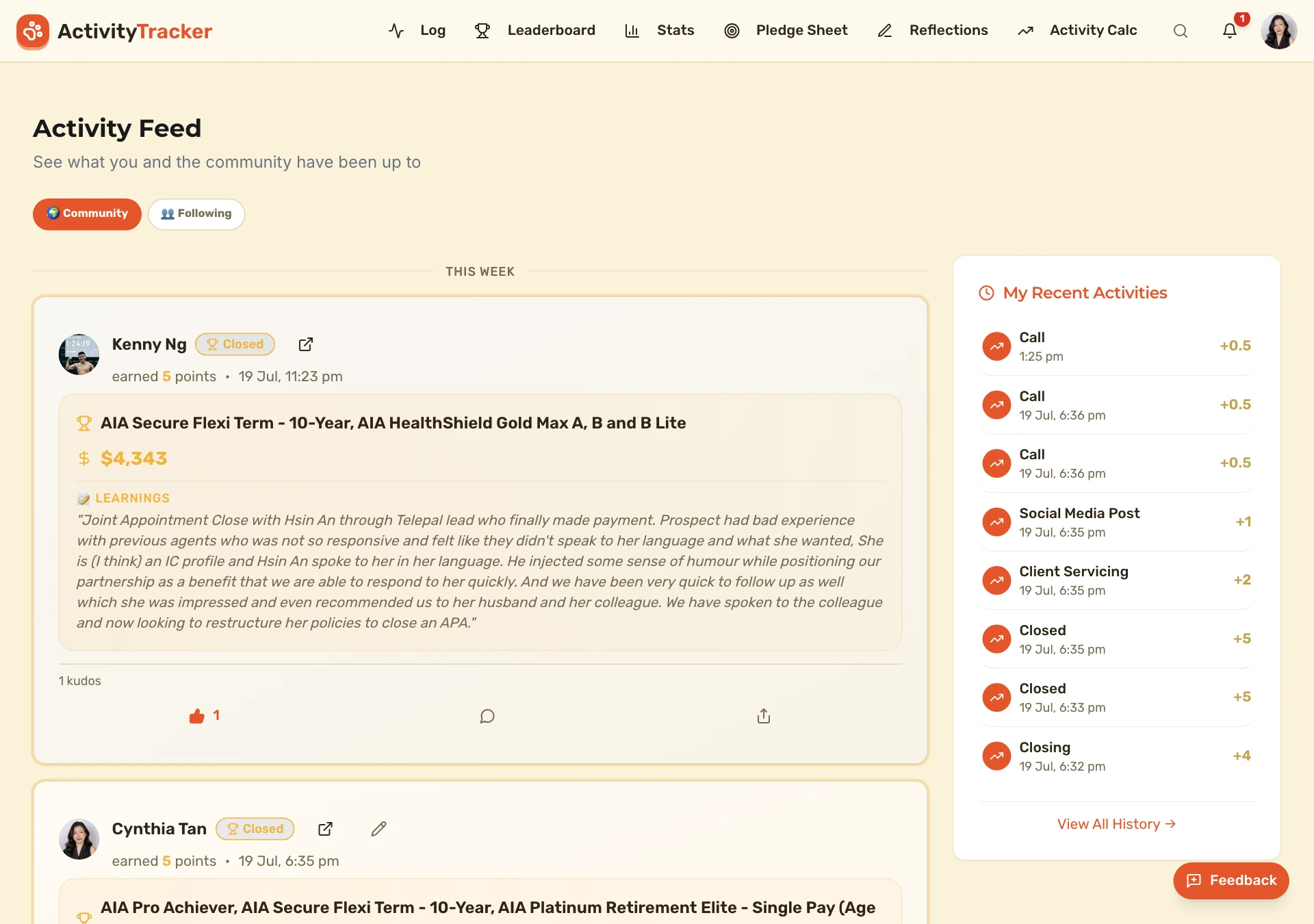Switch to the Following feed filter
Image resolution: width=1314 pixels, height=924 pixels.
pos(196,214)
